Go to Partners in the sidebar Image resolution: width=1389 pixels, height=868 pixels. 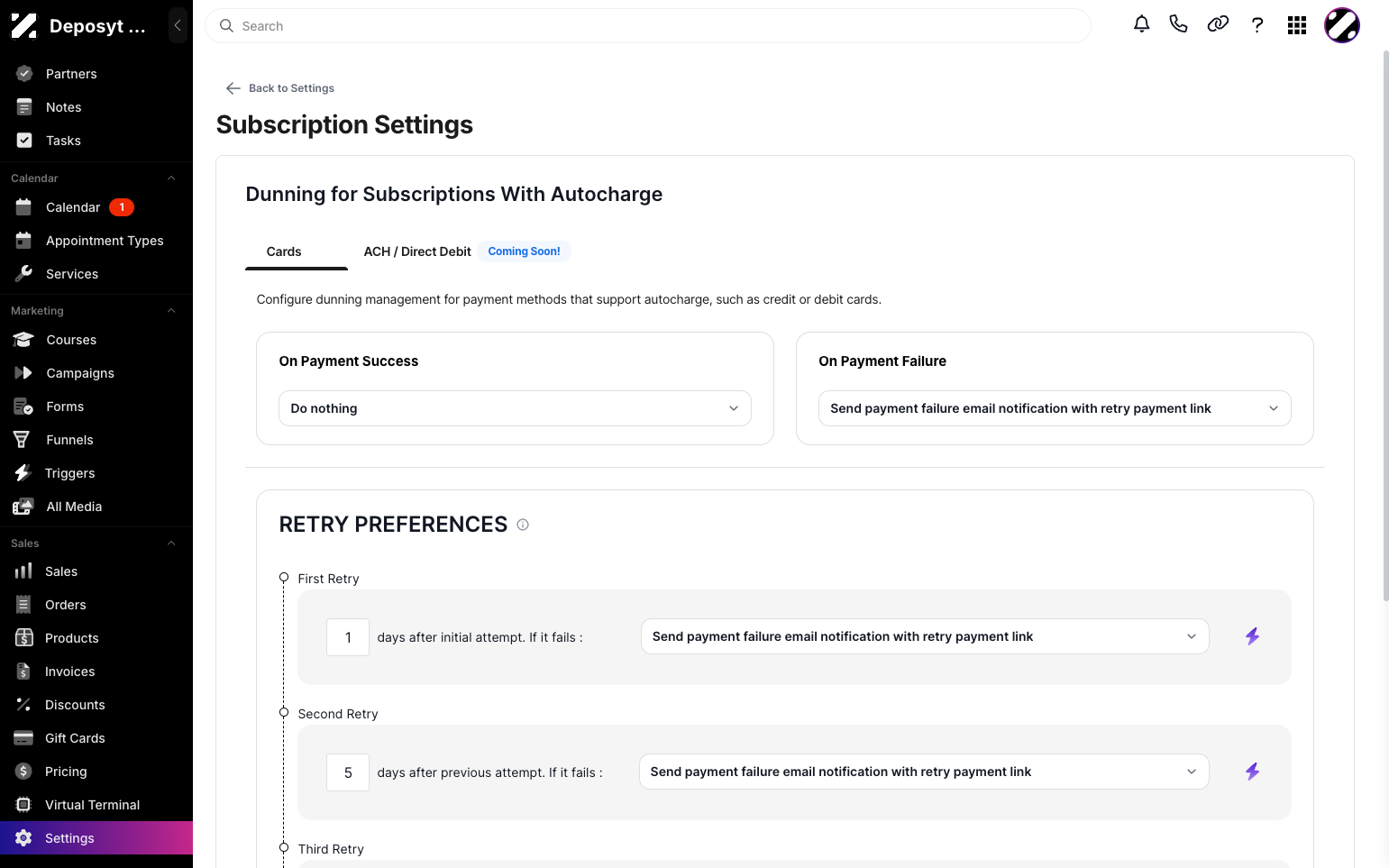tap(96, 74)
